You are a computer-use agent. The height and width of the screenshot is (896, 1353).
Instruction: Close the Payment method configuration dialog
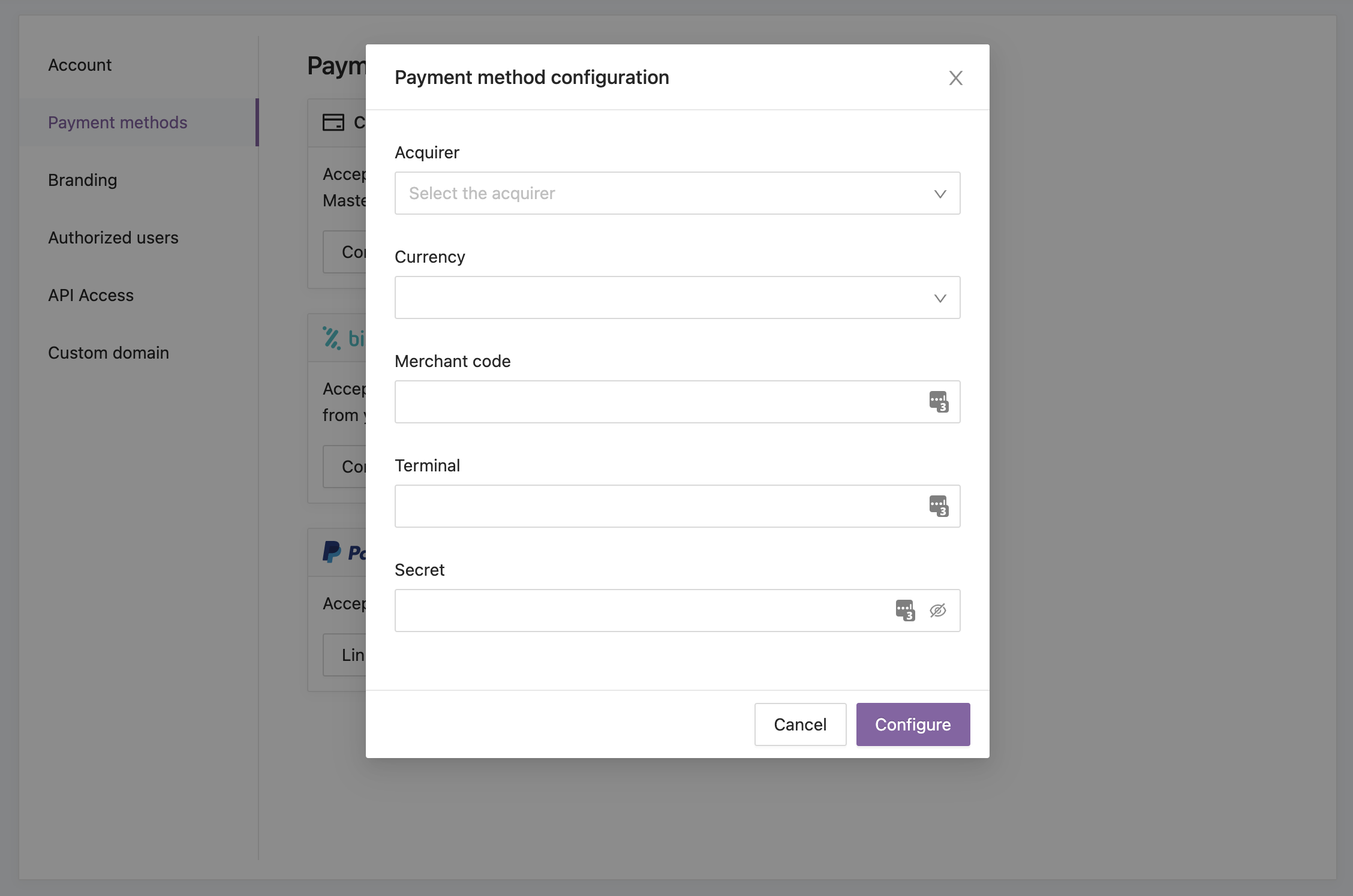tap(956, 78)
